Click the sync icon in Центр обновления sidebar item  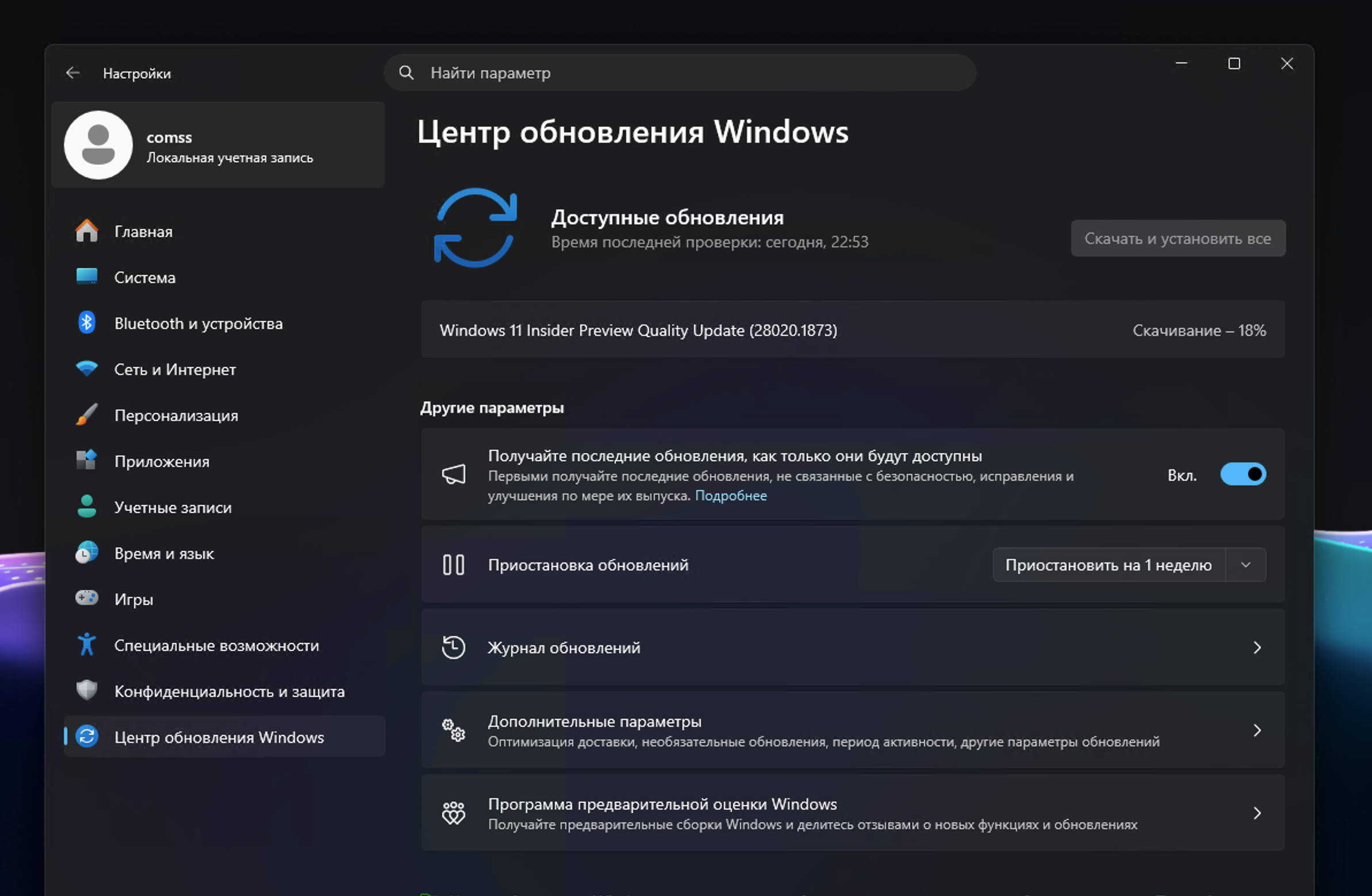87,736
